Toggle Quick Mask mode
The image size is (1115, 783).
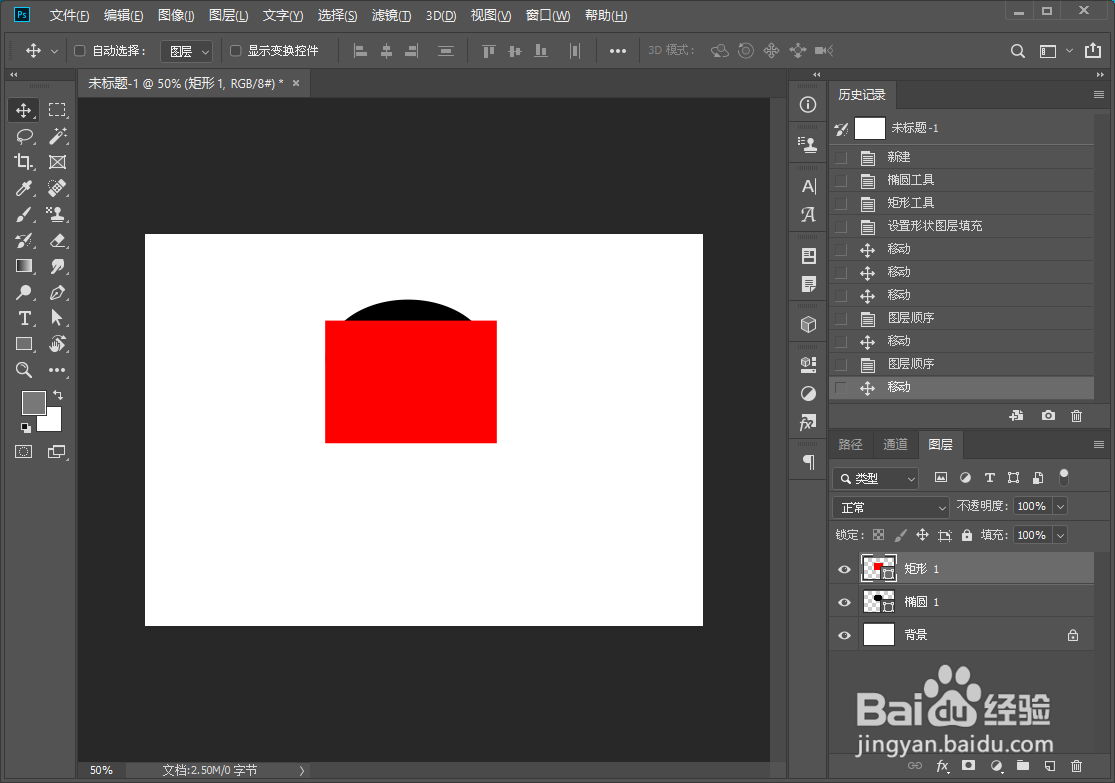23,452
